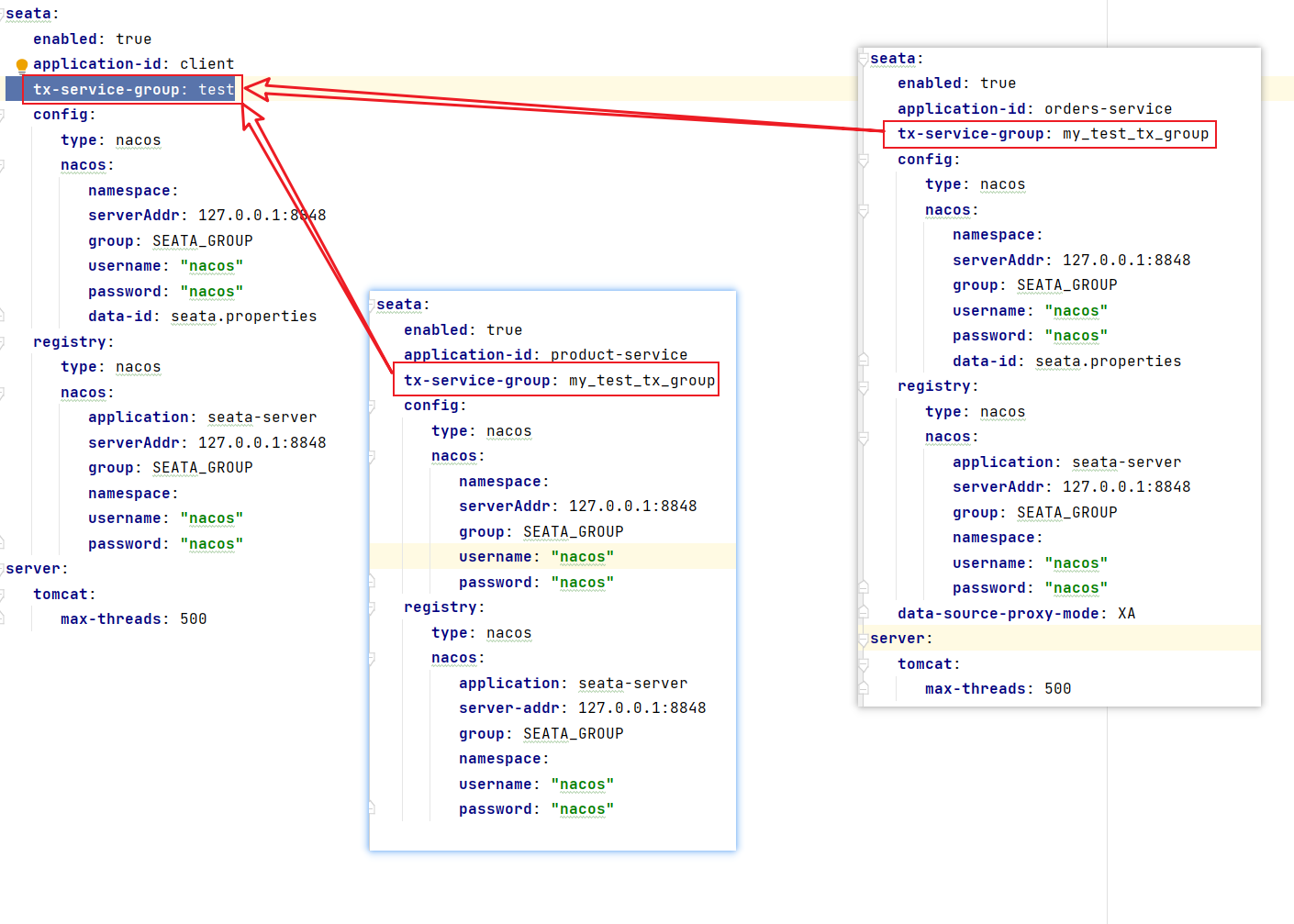The height and width of the screenshot is (924, 1294).
Task: Click data-id: seata.properties in orders-service panel
Action: click(1066, 362)
